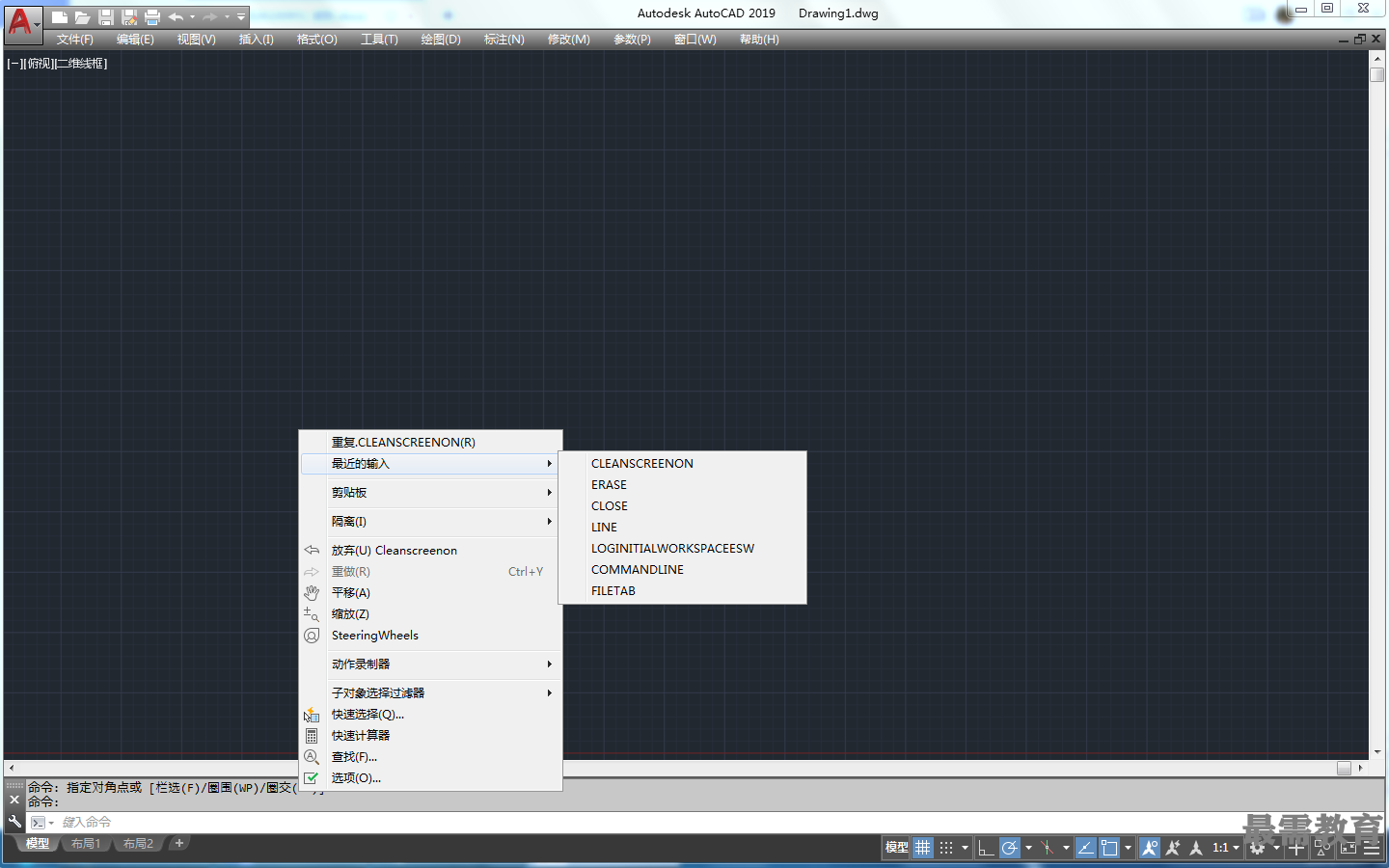
Task: Select 缩放(Z) zoom option
Action: [431, 614]
